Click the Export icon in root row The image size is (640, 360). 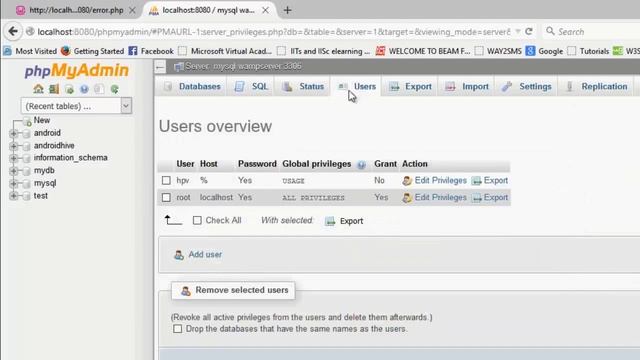point(476,198)
